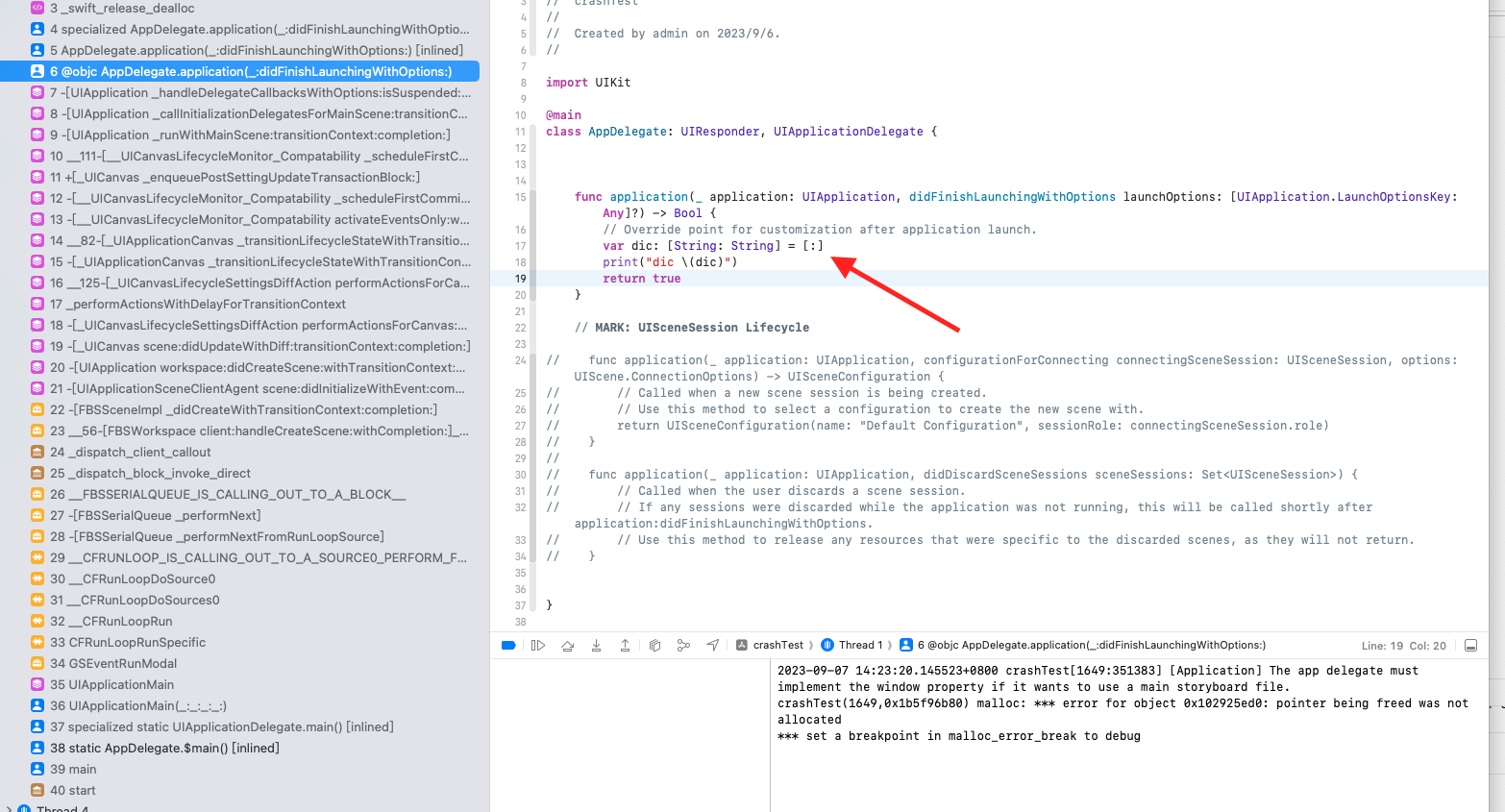Select frame 10 _scheduleFirstC… stack entry
The height and width of the screenshot is (812, 1505).
(240, 156)
